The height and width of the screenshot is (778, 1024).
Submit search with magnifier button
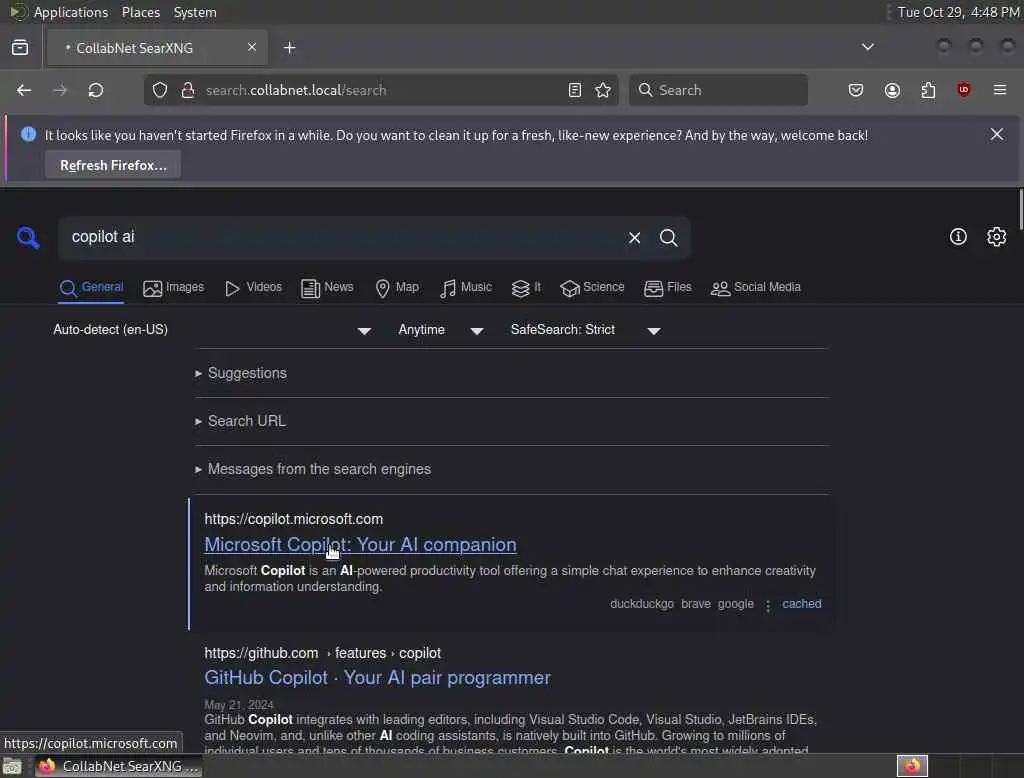tap(668, 238)
